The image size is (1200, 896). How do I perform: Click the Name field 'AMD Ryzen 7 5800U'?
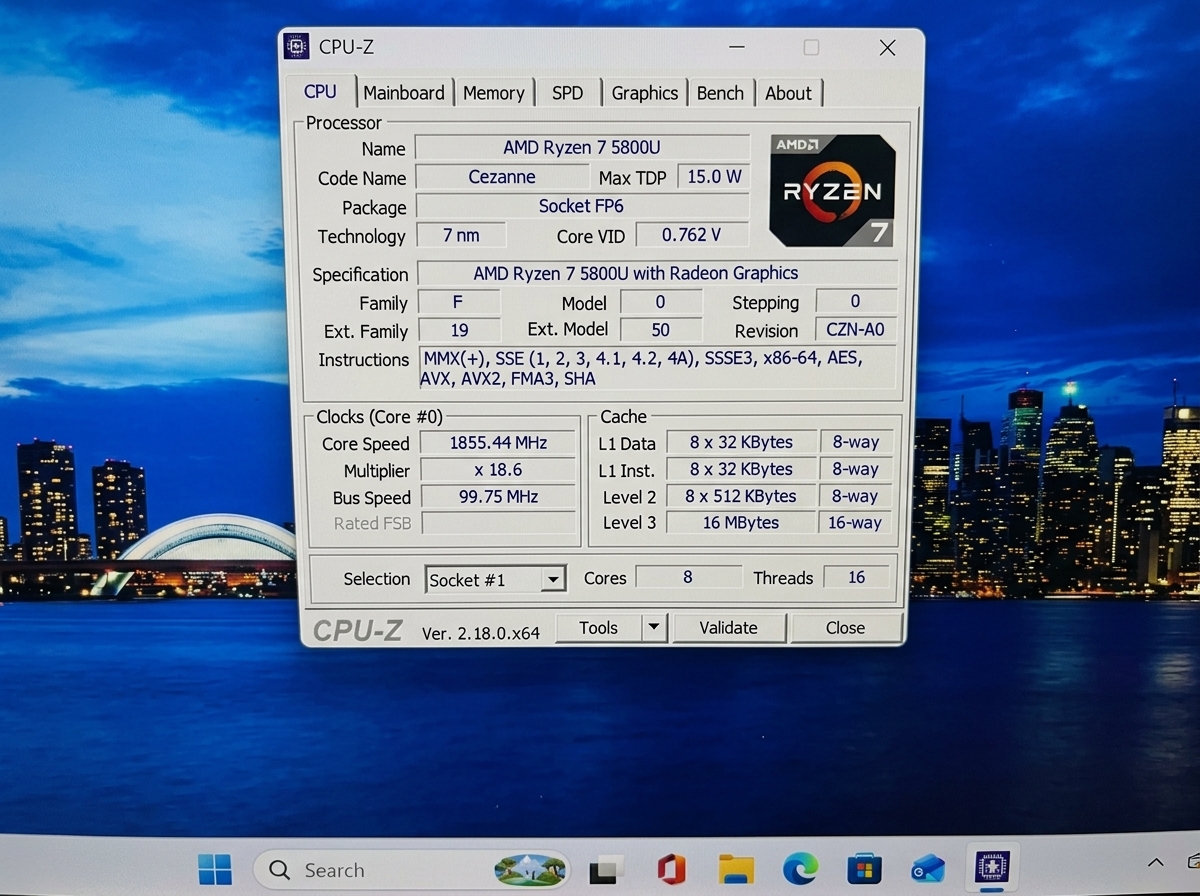pos(582,147)
